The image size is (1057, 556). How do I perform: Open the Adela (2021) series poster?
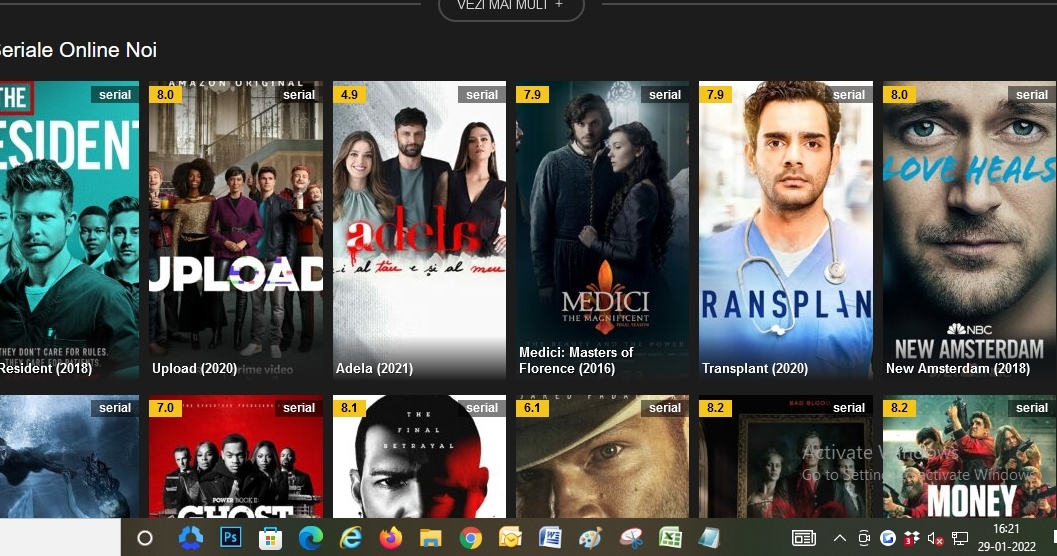[419, 230]
